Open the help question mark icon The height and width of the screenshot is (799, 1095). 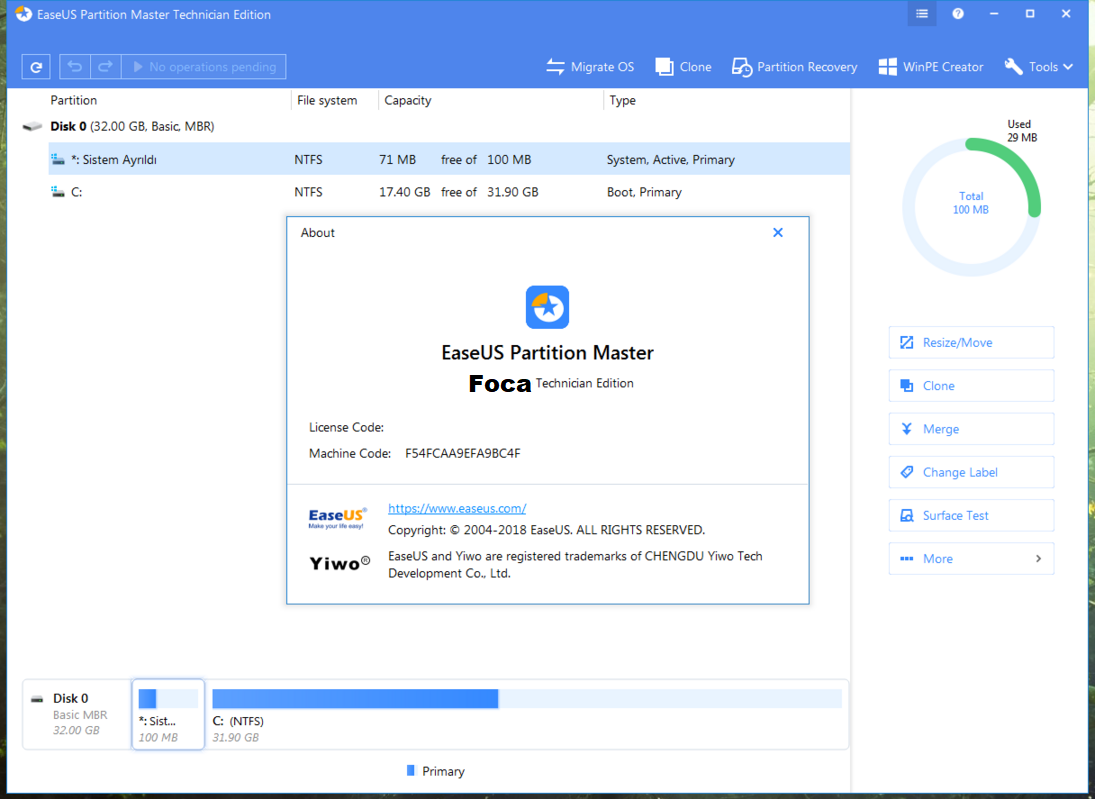(958, 14)
